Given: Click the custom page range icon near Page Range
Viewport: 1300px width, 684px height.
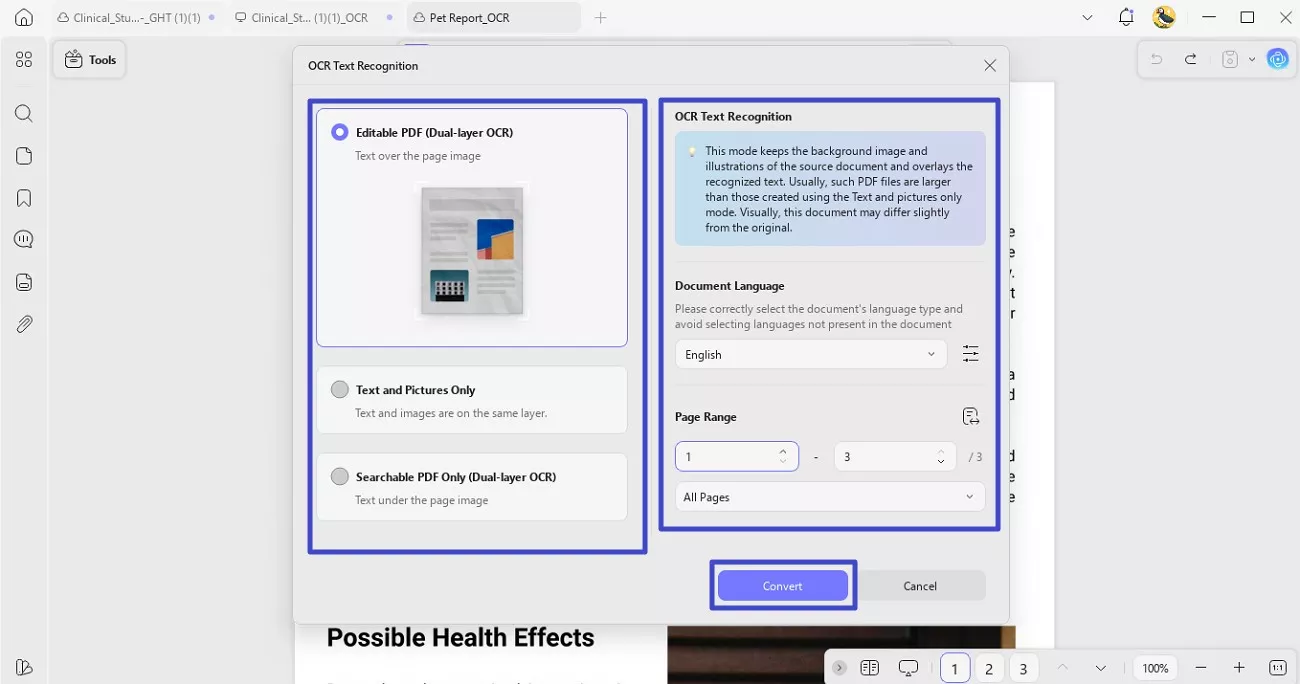Looking at the screenshot, I should click(x=970, y=415).
